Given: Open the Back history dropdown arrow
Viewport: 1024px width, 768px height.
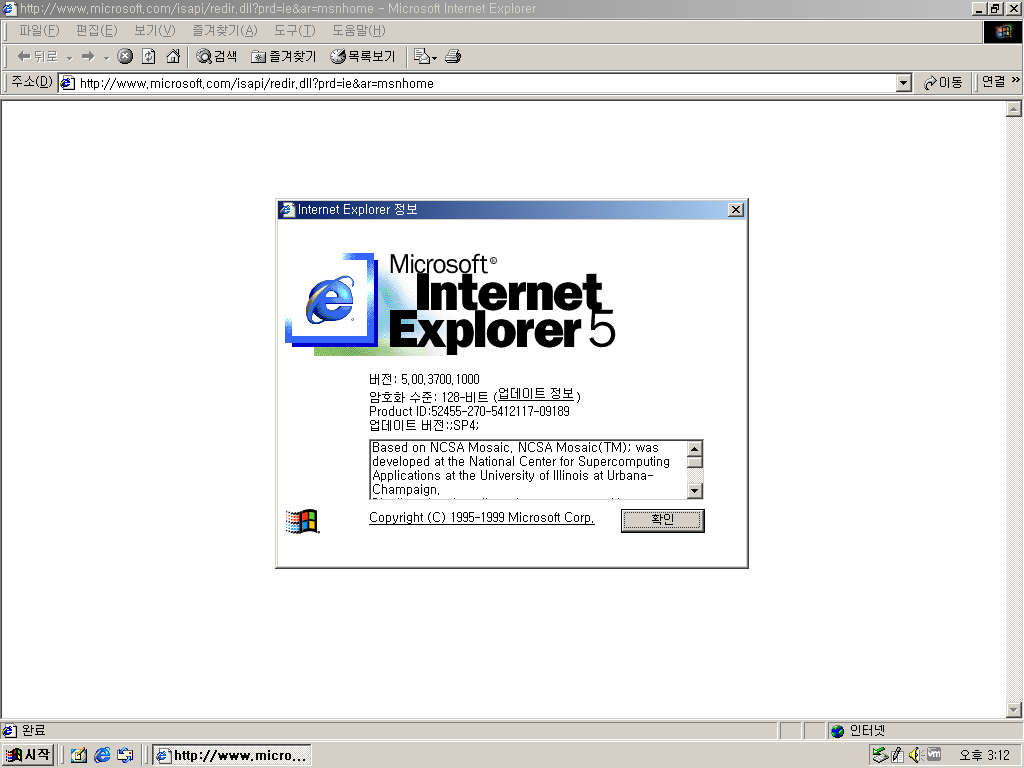Looking at the screenshot, I should pyautogui.click(x=69, y=57).
